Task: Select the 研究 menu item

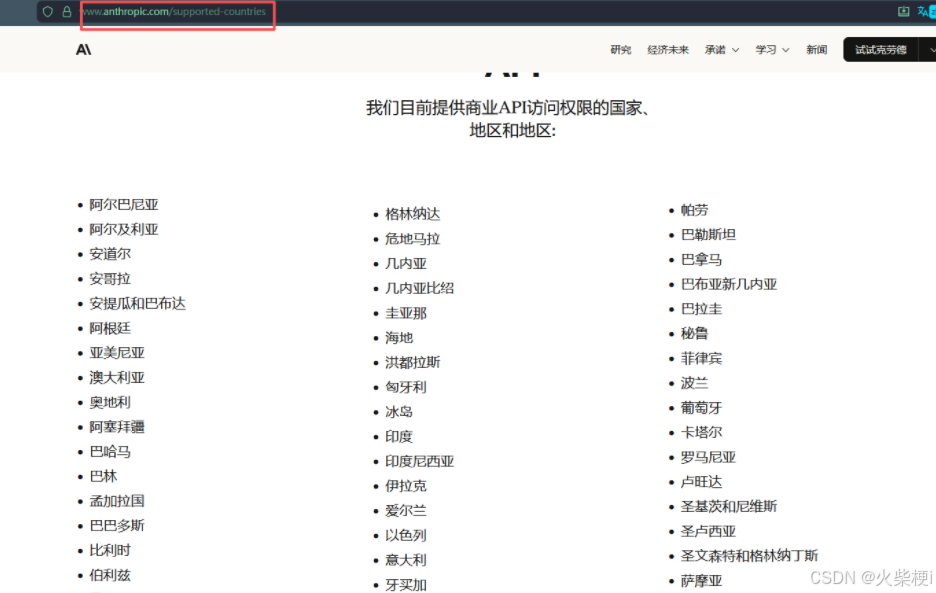Action: [621, 48]
